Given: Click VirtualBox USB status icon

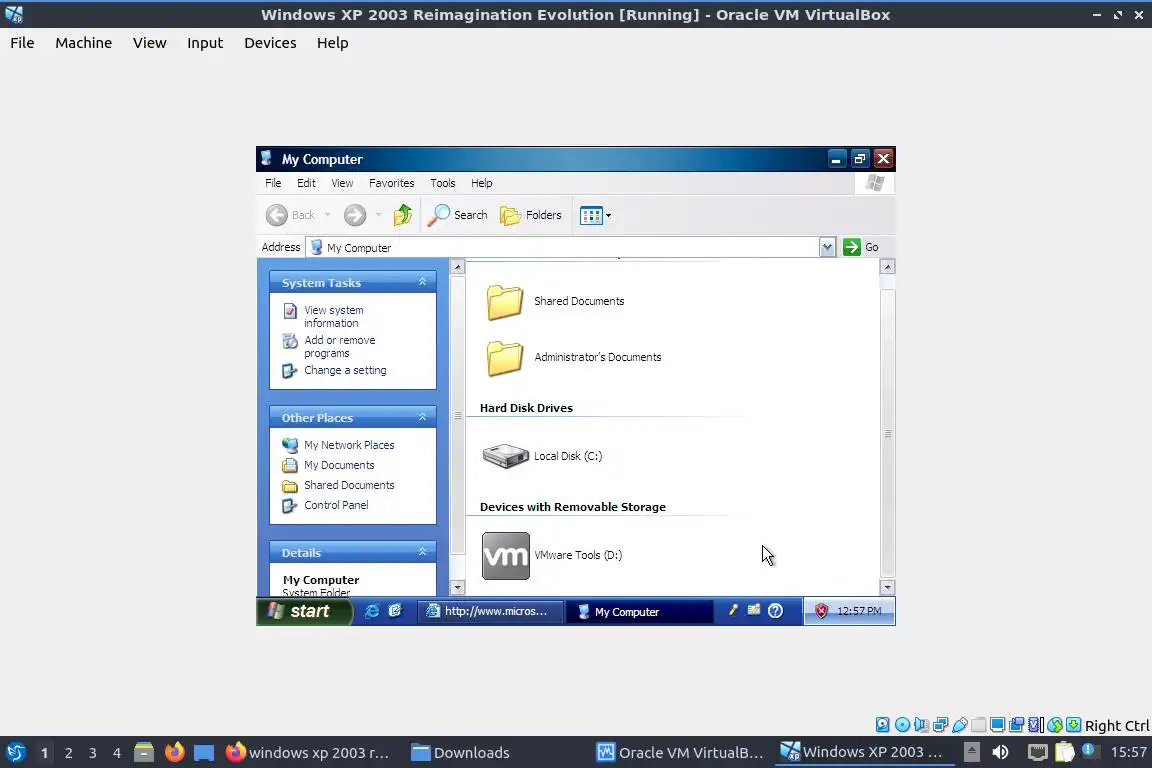Looking at the screenshot, I should point(960,725).
